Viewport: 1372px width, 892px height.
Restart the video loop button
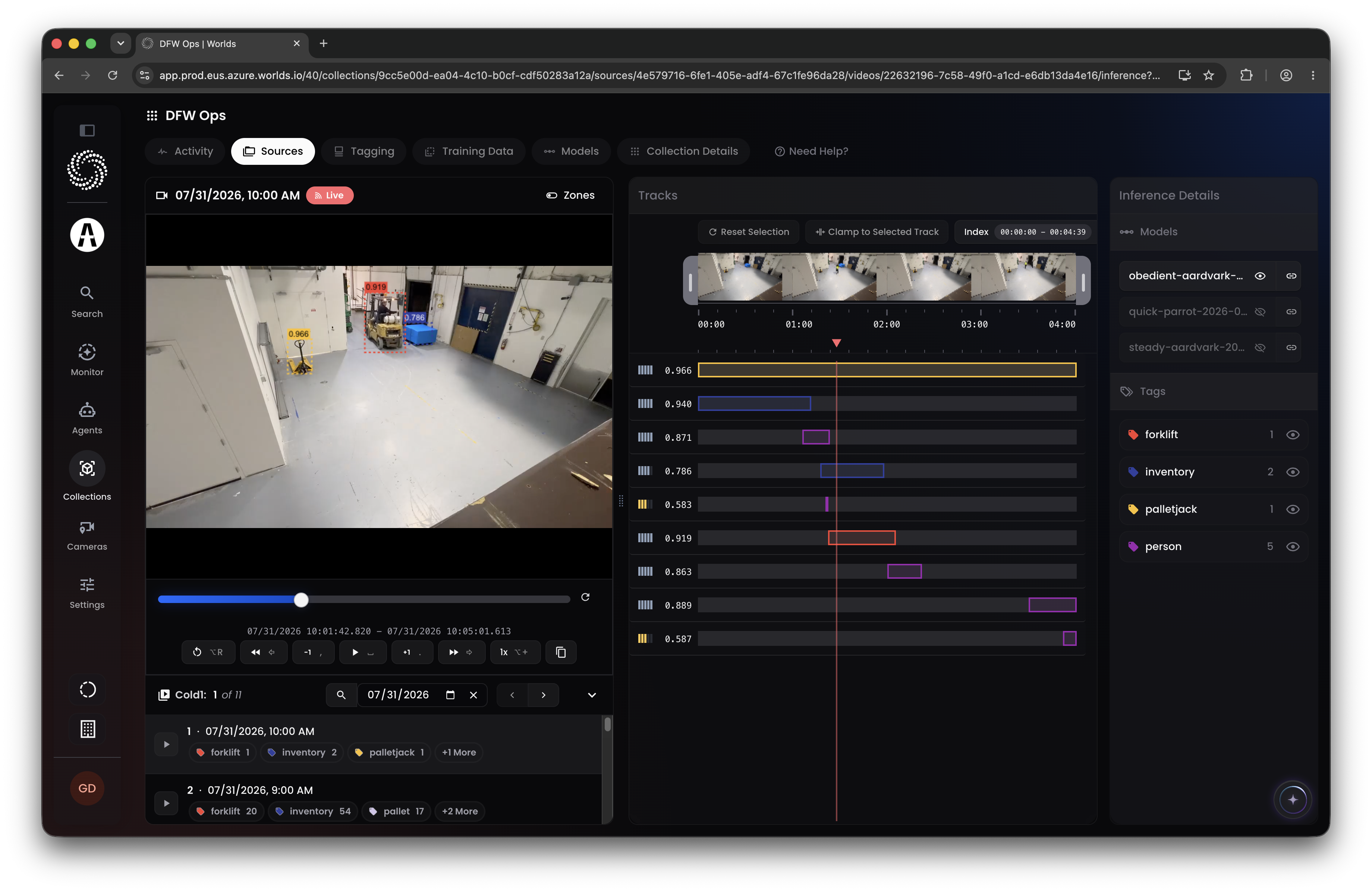click(x=208, y=652)
